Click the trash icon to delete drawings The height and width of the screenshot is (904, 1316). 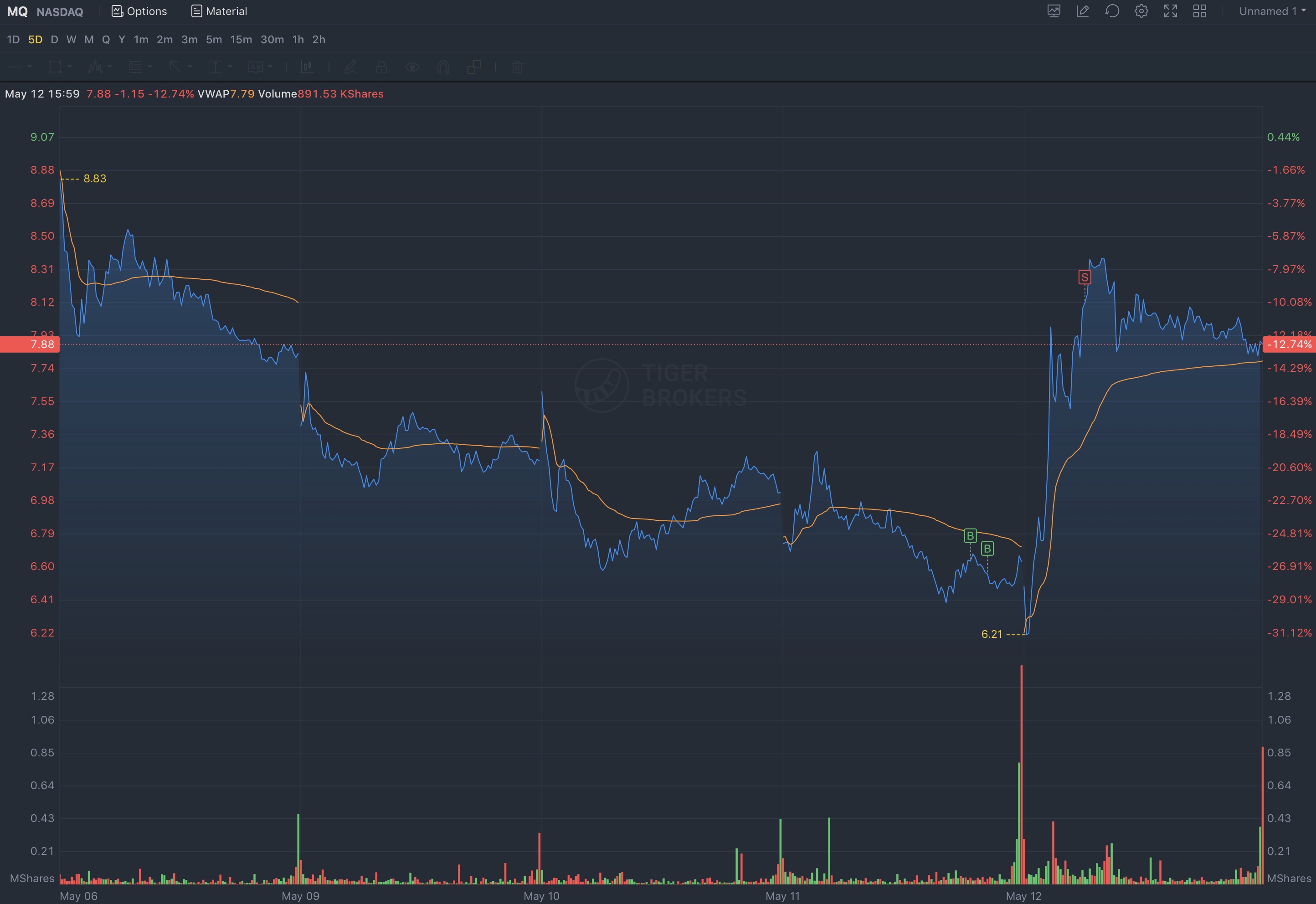click(x=517, y=67)
